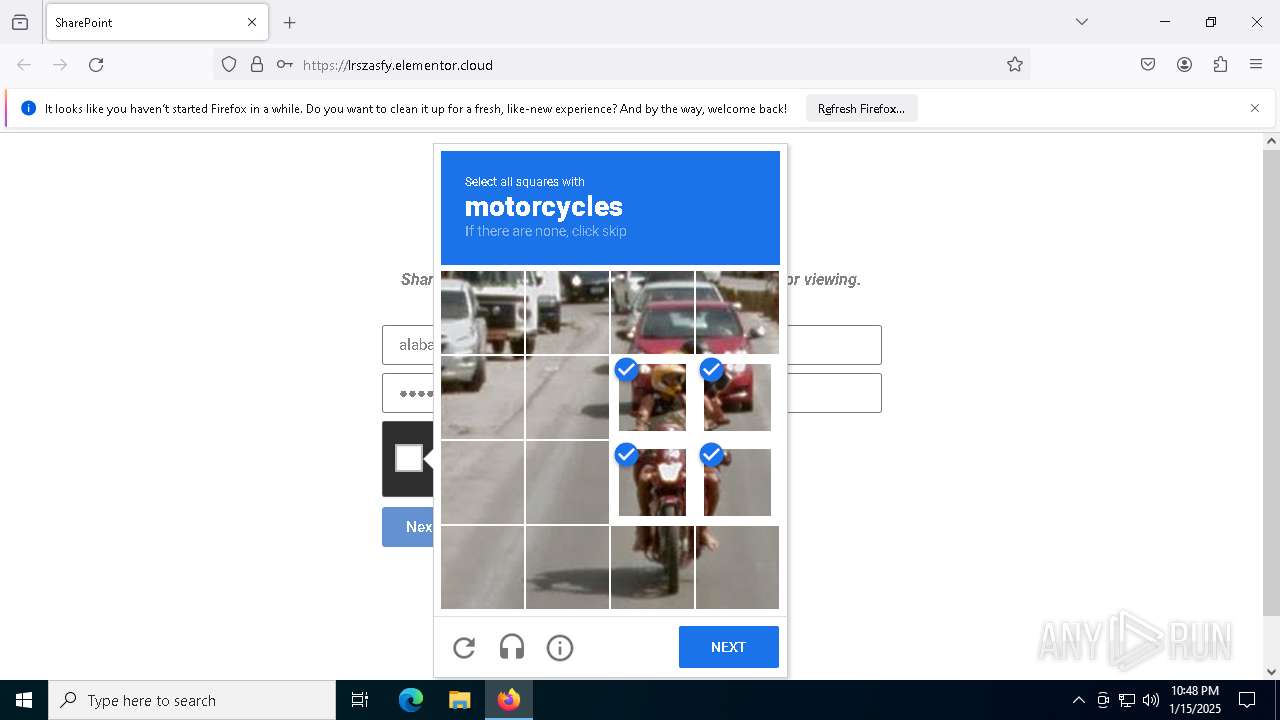The height and width of the screenshot is (720, 1280).
Task: Open network status tray icon
Action: 1127,700
